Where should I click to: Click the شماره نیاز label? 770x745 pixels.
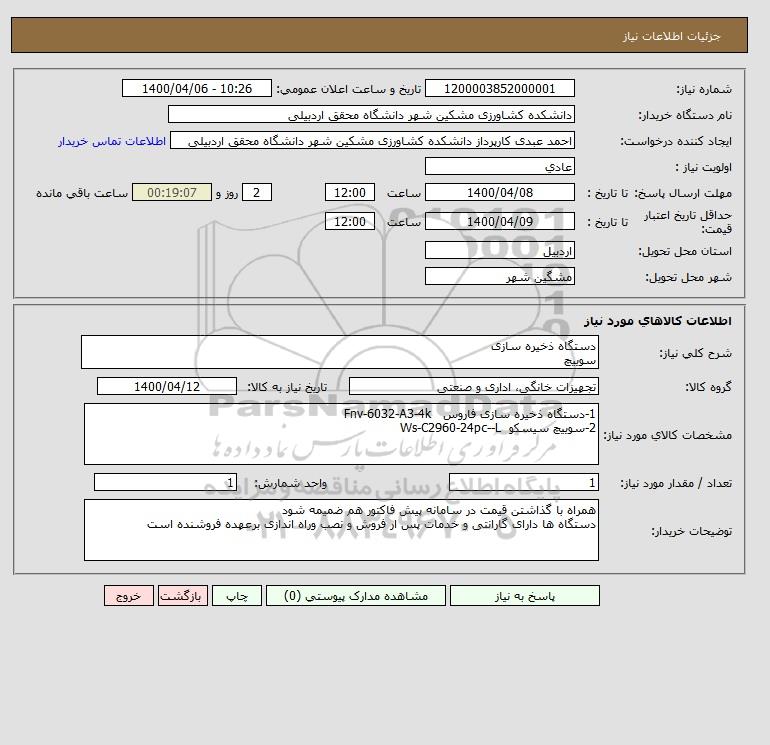click(704, 89)
